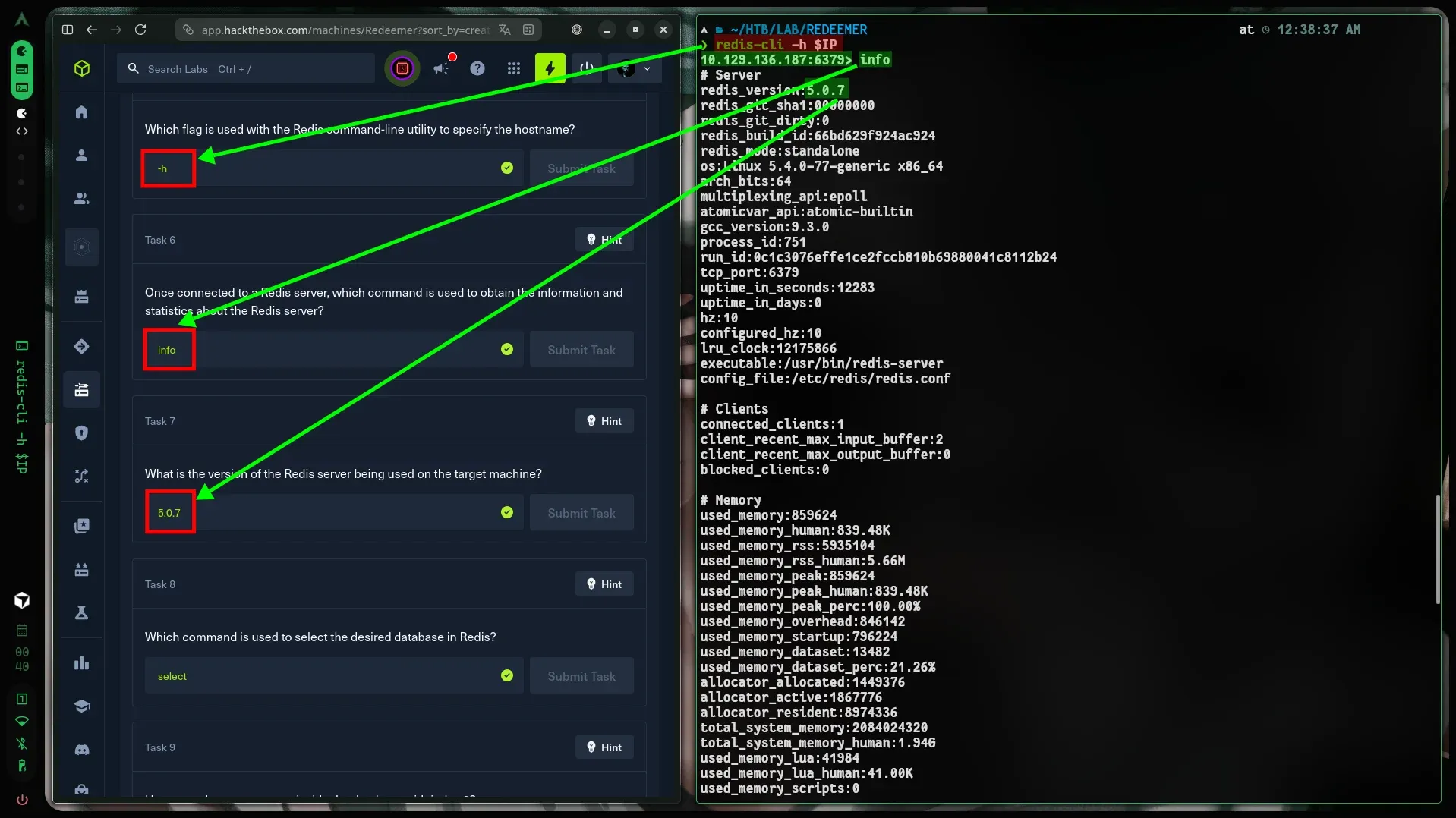Toggle the browser sidebar panel icon
Viewport: 1456px width, 818px height.
point(68,30)
